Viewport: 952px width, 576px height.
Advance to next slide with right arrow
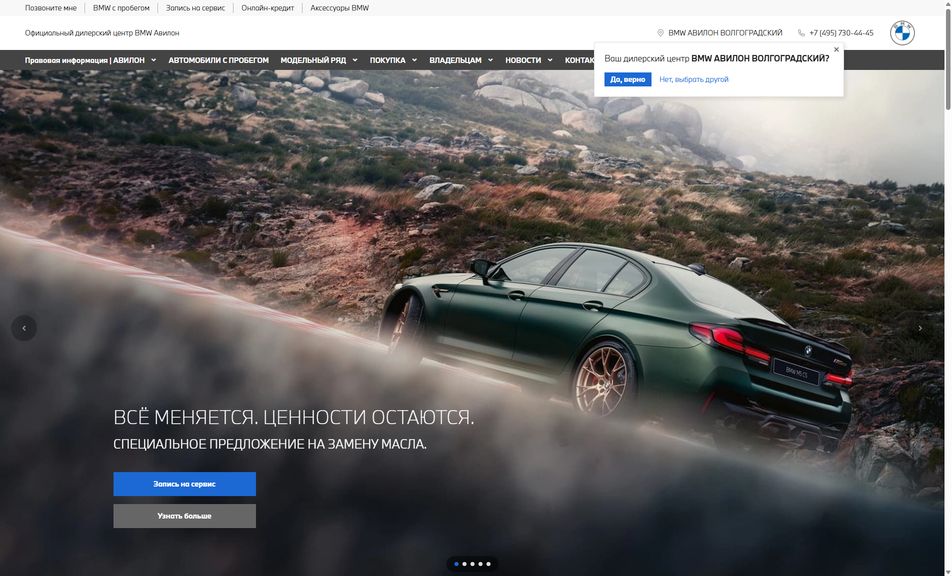tap(920, 328)
